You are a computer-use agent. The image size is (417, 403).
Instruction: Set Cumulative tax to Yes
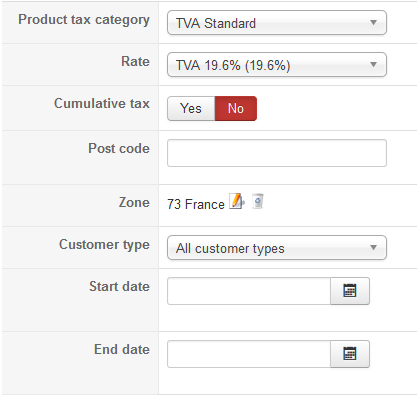tap(191, 108)
